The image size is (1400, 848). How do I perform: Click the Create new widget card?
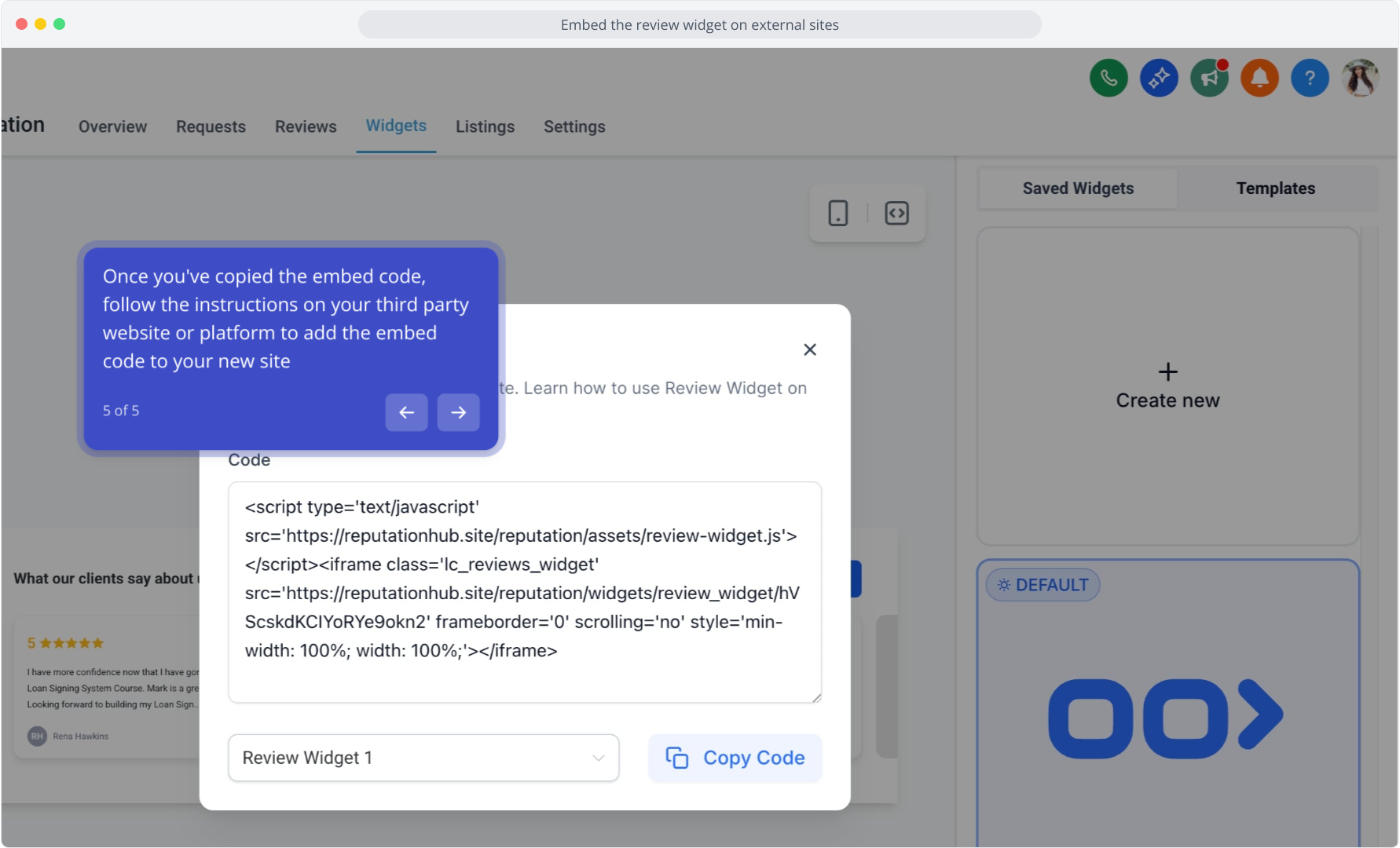pos(1167,386)
